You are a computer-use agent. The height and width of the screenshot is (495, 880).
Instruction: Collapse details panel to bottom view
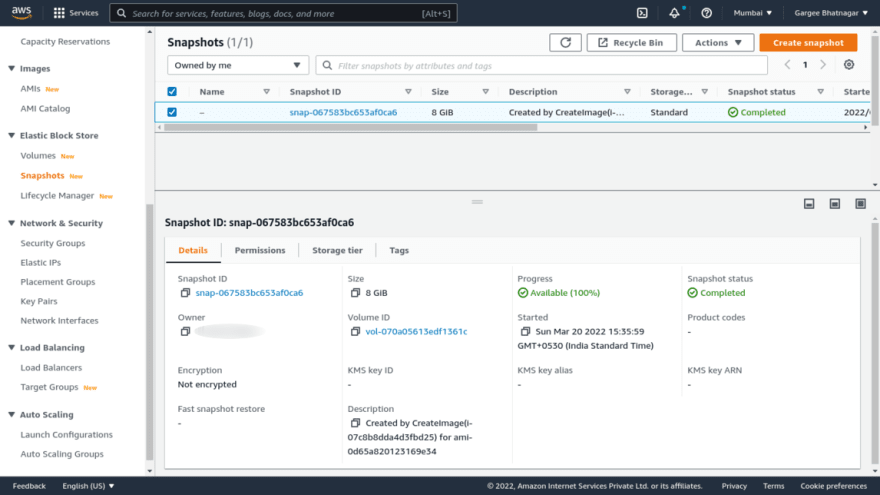[809, 204]
